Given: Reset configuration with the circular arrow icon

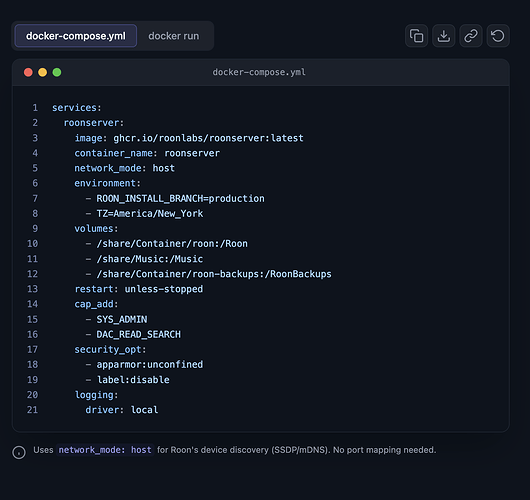Looking at the screenshot, I should point(498,36).
